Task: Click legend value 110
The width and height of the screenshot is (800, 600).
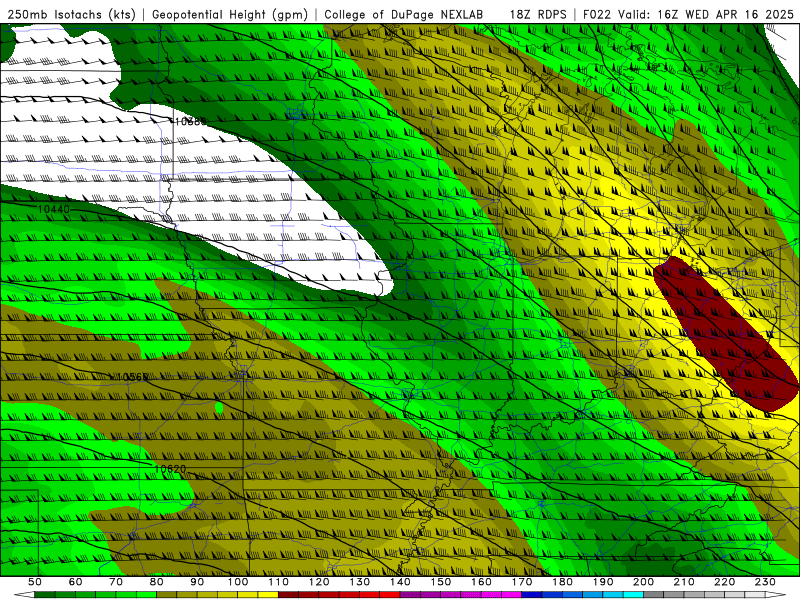Action: (x=279, y=582)
